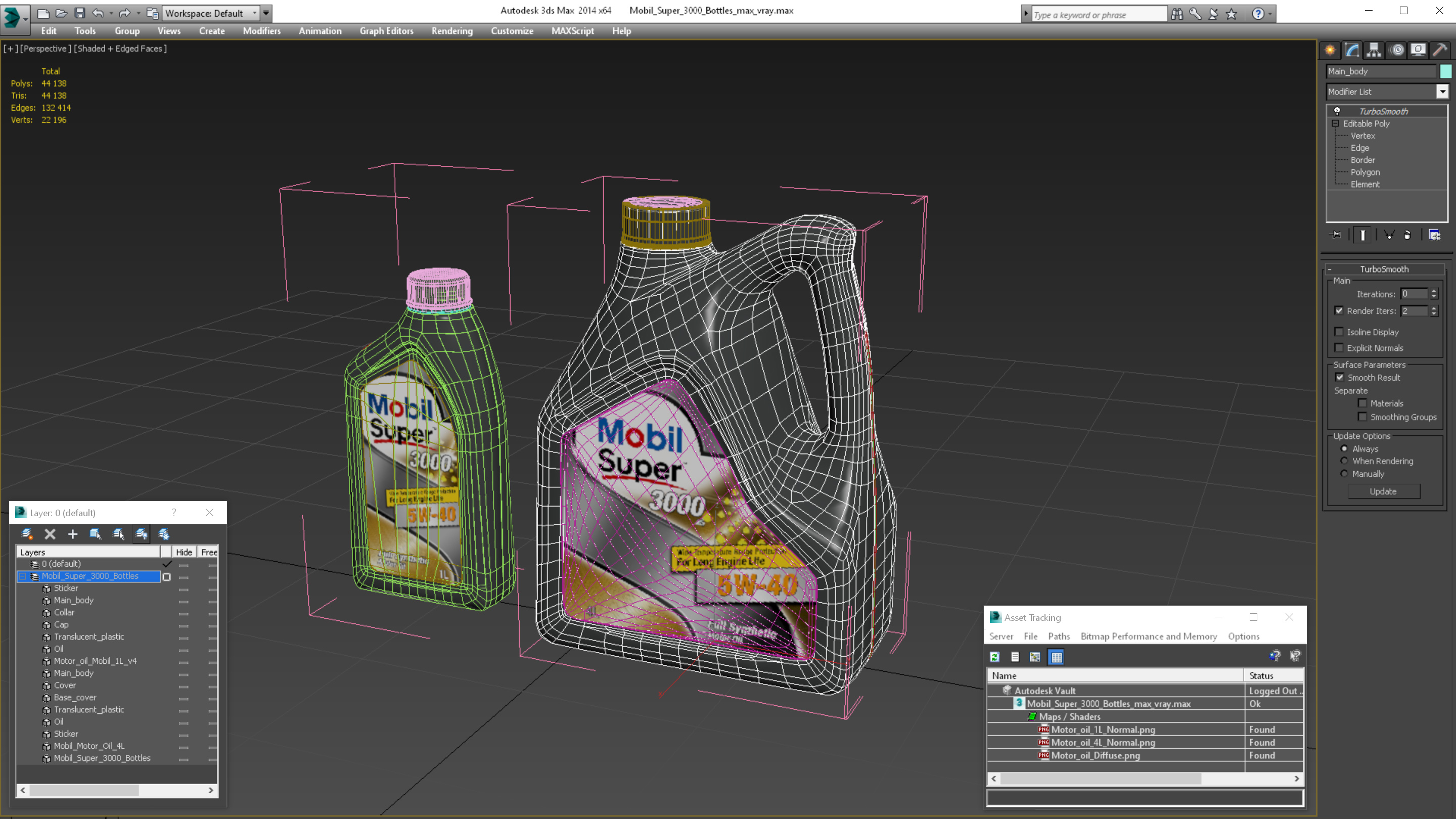1456x819 pixels.
Task: Open the Hierarchy command panel tab
Action: point(1374,51)
